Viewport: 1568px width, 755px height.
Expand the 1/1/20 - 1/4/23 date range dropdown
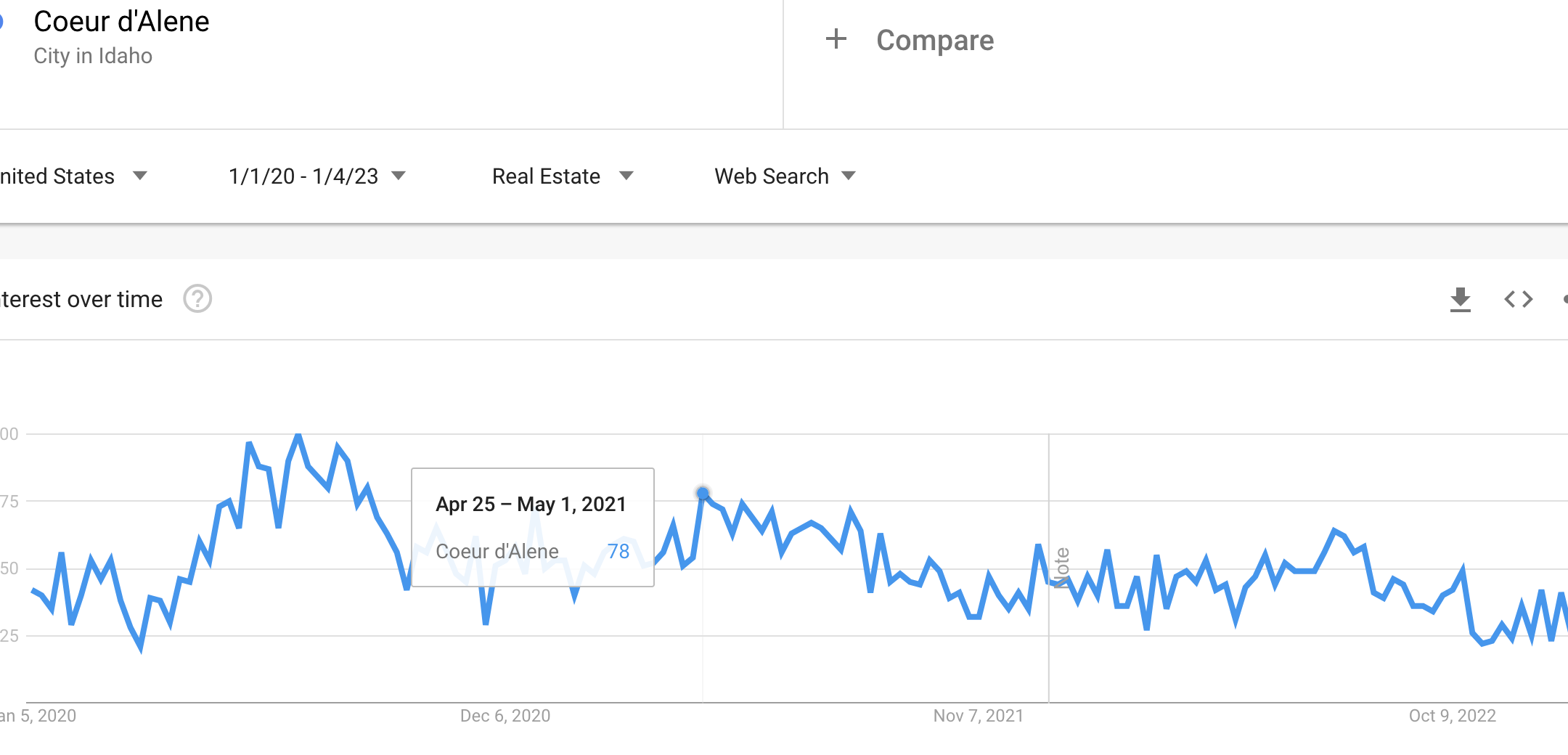317,176
